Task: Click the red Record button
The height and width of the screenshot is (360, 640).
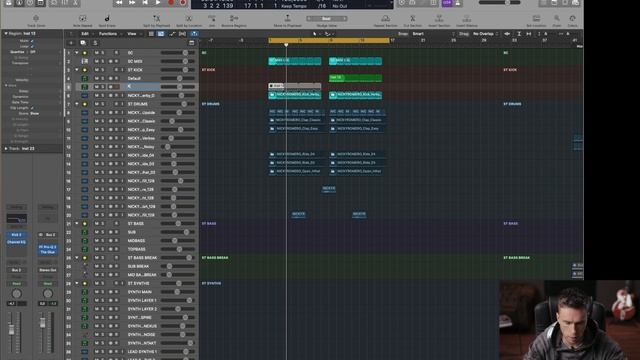Action: pyautogui.click(x=171, y=2)
